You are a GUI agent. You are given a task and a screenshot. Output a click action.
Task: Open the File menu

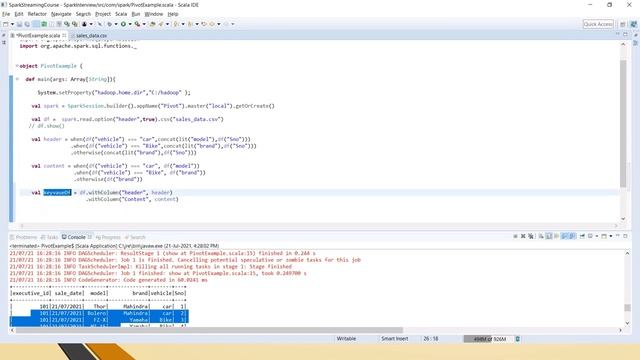pos(6,14)
